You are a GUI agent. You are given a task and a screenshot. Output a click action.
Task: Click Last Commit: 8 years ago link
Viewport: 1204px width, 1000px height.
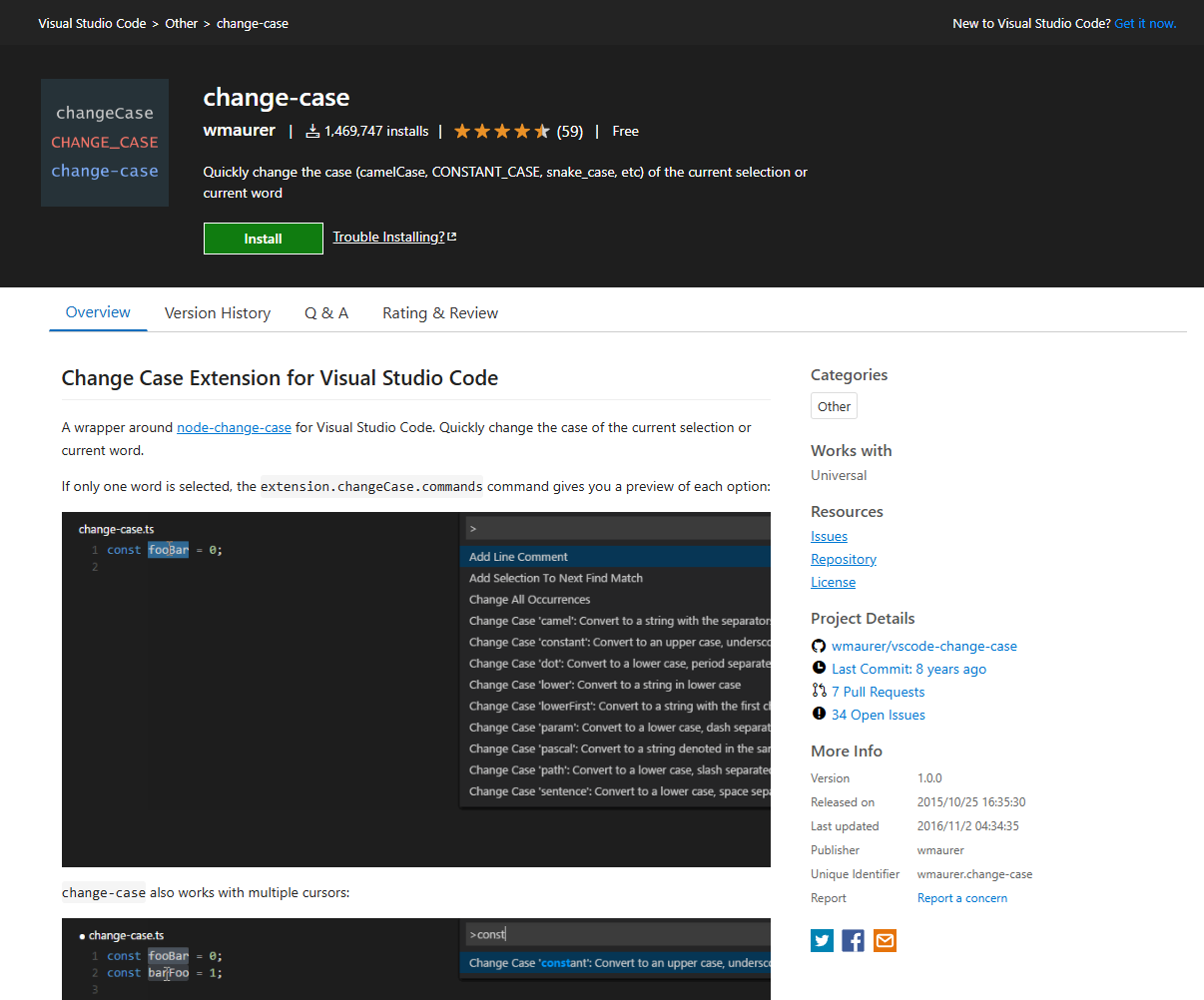[x=908, y=669]
